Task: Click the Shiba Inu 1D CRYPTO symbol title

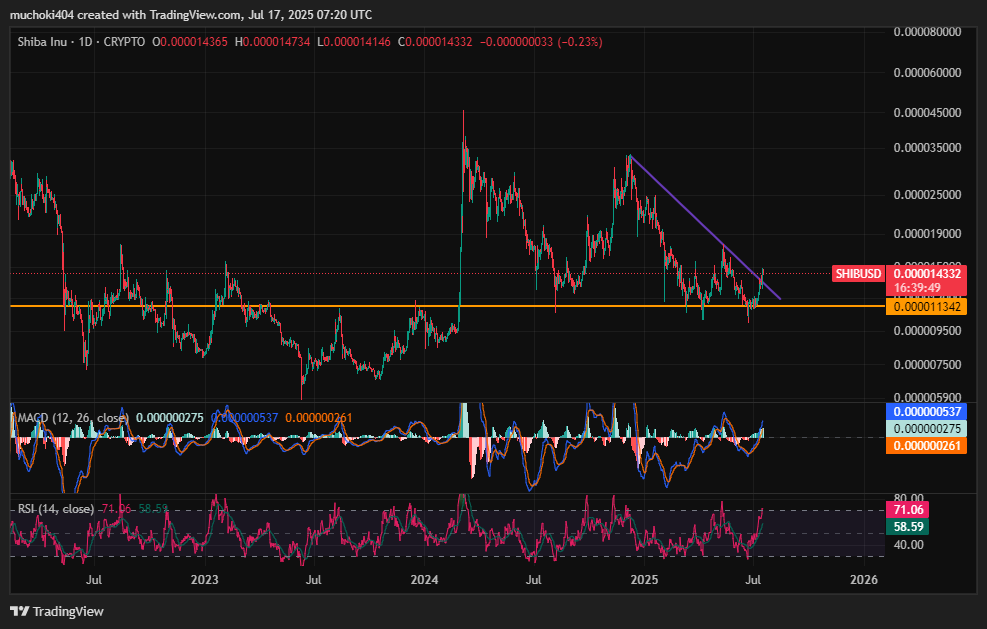Action: pos(80,42)
